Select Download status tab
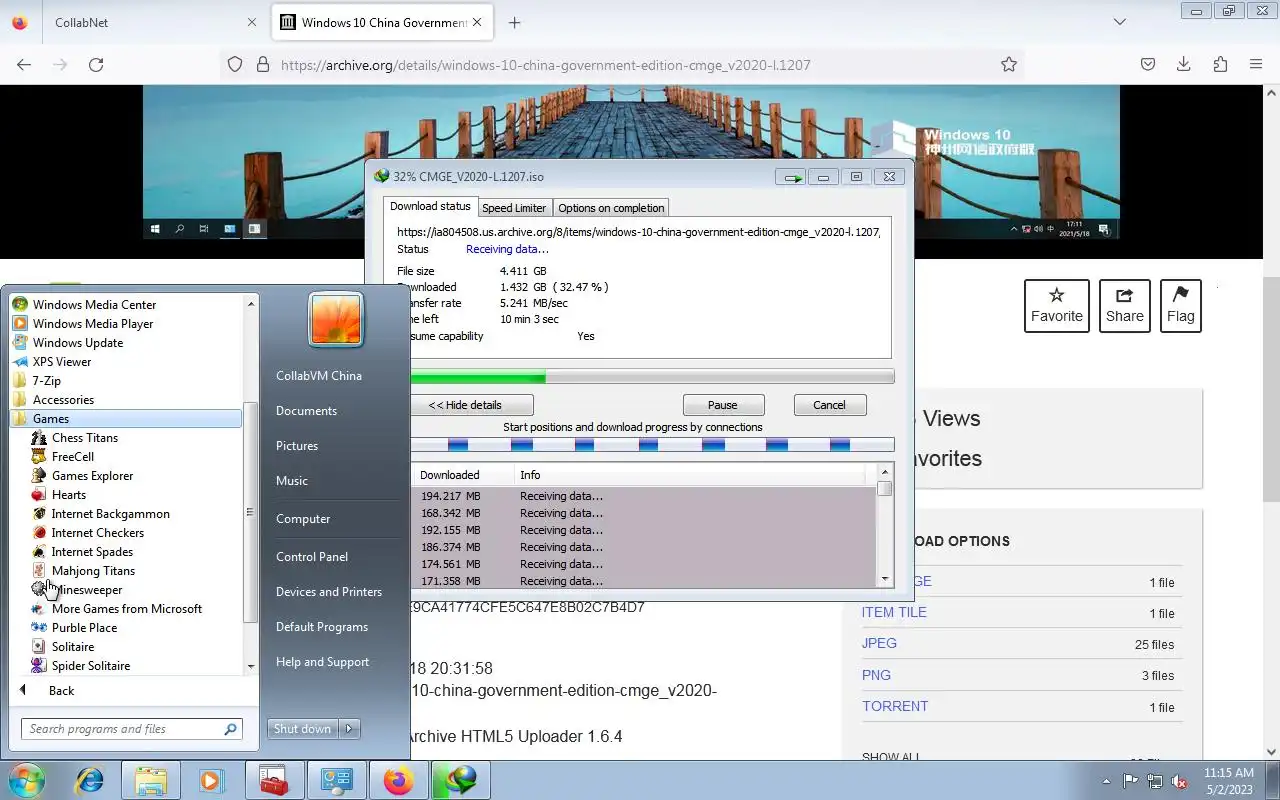This screenshot has height=800, width=1280. click(430, 206)
